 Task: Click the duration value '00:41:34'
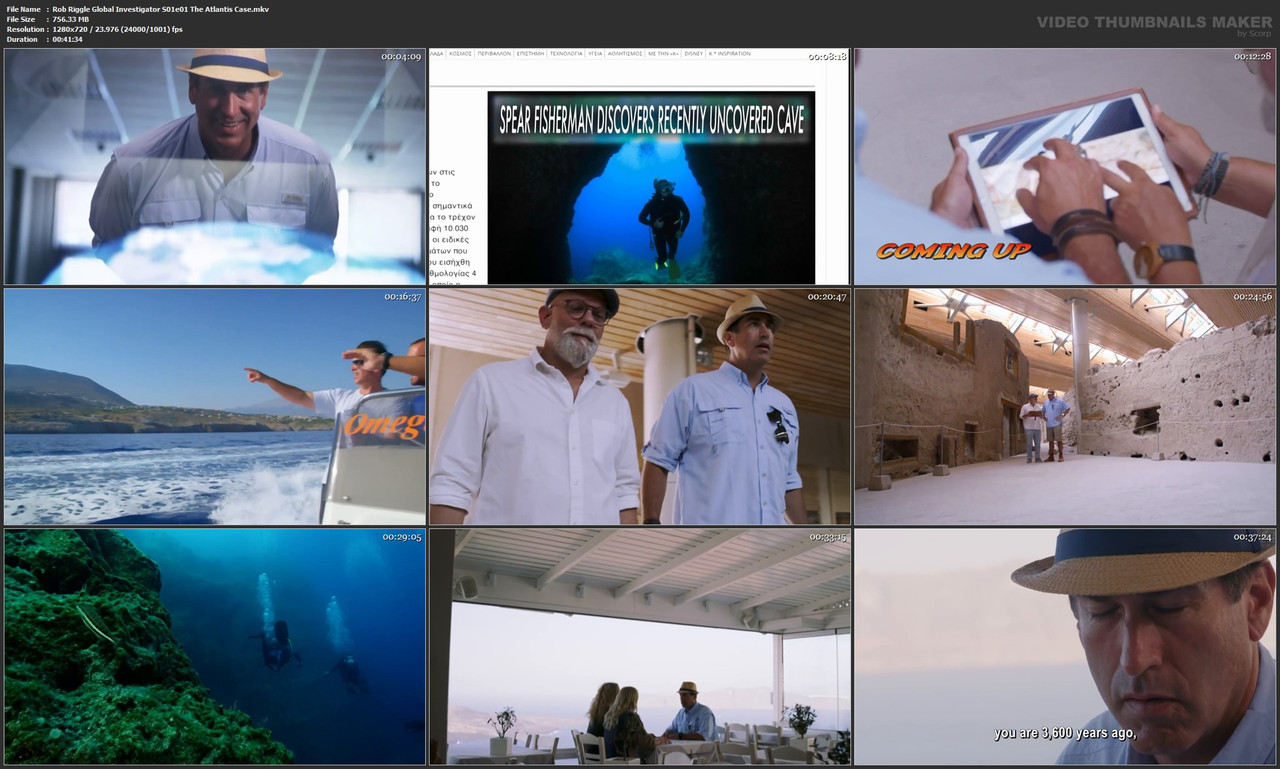(x=68, y=39)
